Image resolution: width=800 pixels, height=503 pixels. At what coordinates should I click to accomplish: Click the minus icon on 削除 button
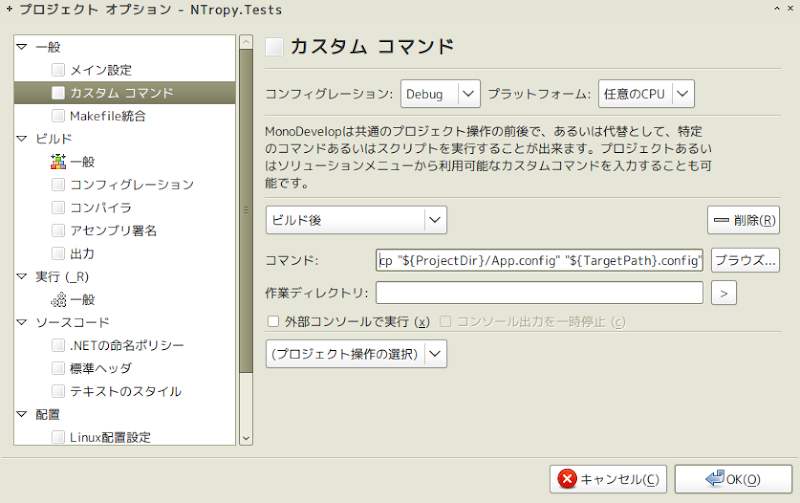pos(721,220)
